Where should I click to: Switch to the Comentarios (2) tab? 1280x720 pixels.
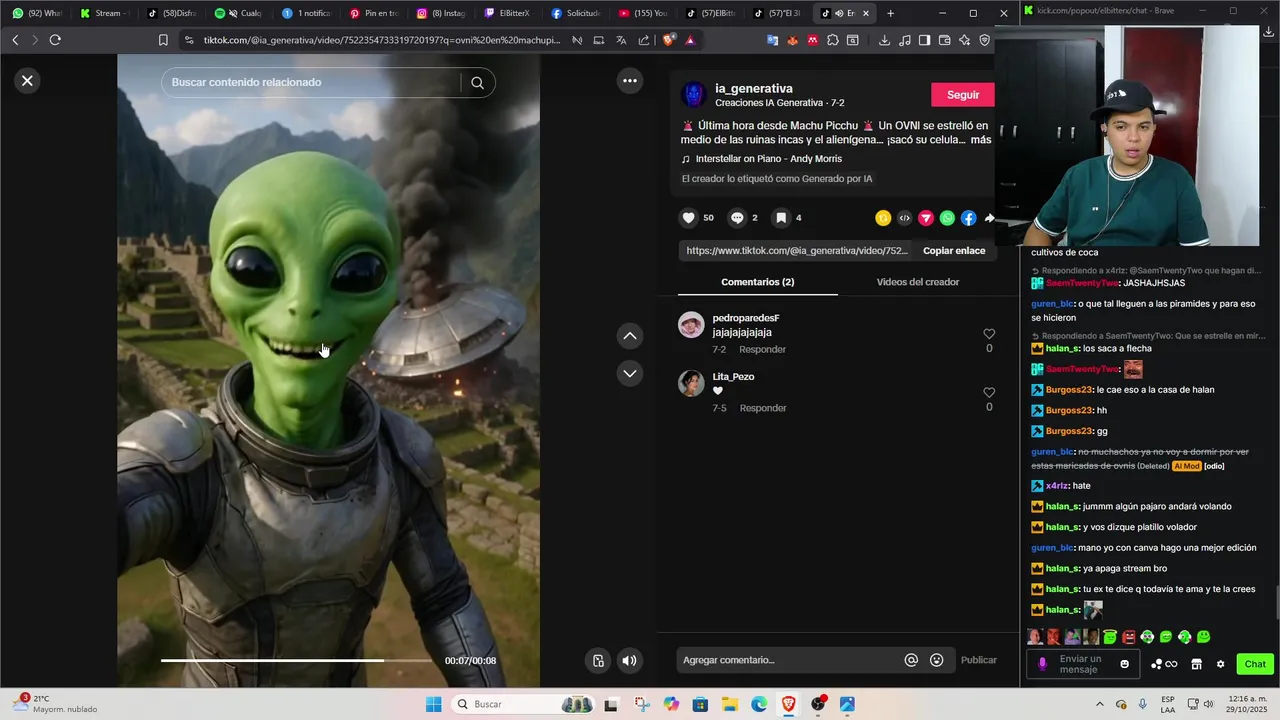[x=758, y=282]
